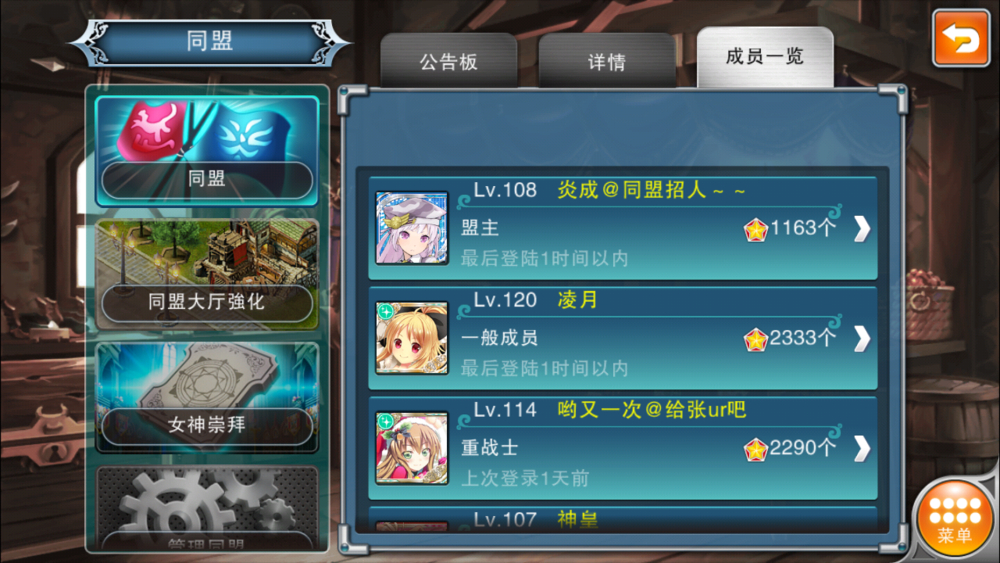The width and height of the screenshot is (1000, 563).
Task: Open 同盟大厅強化 town icon panel
Action: pyautogui.click(x=207, y=274)
